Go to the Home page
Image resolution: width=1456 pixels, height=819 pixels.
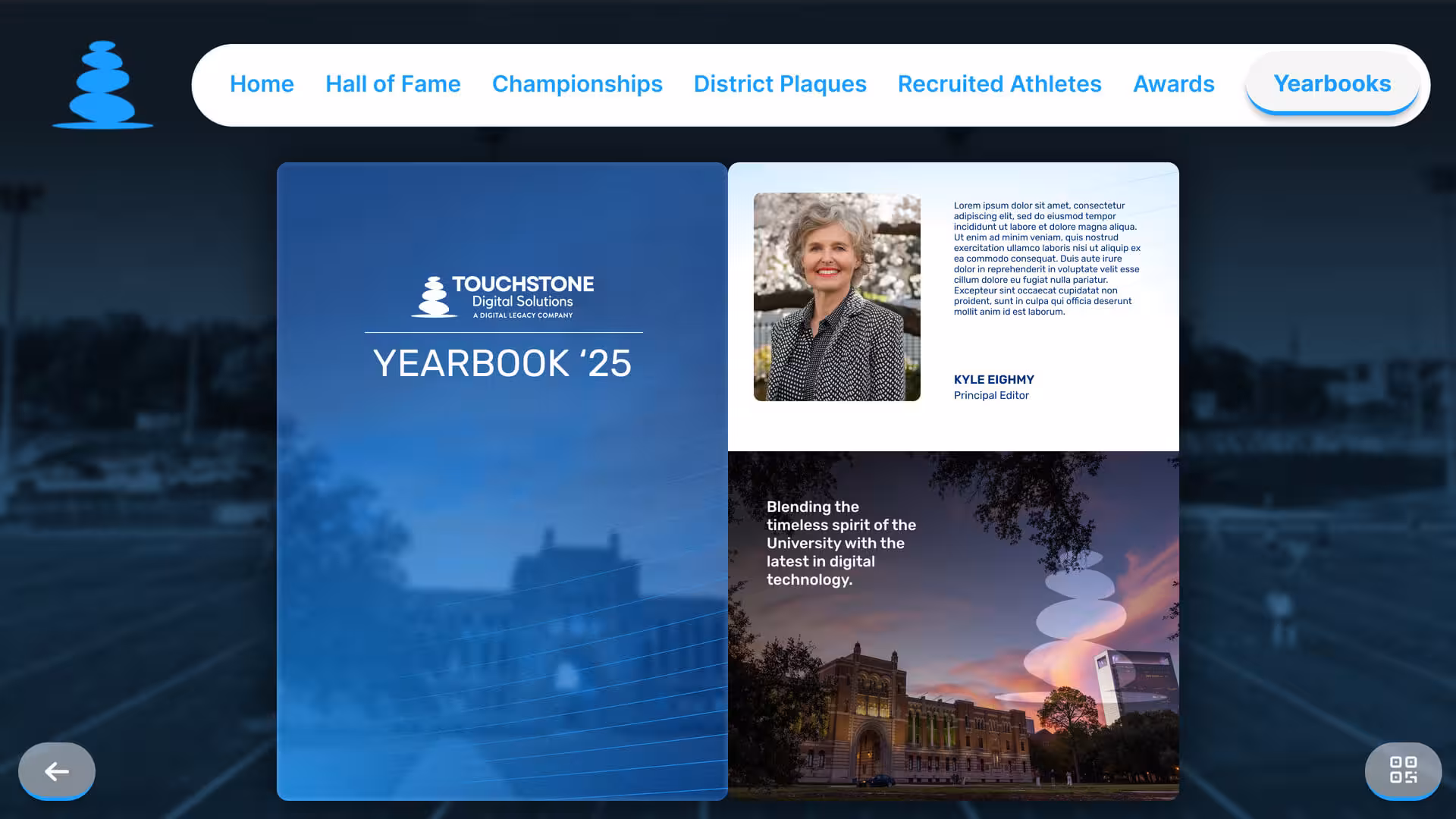pyautogui.click(x=262, y=84)
